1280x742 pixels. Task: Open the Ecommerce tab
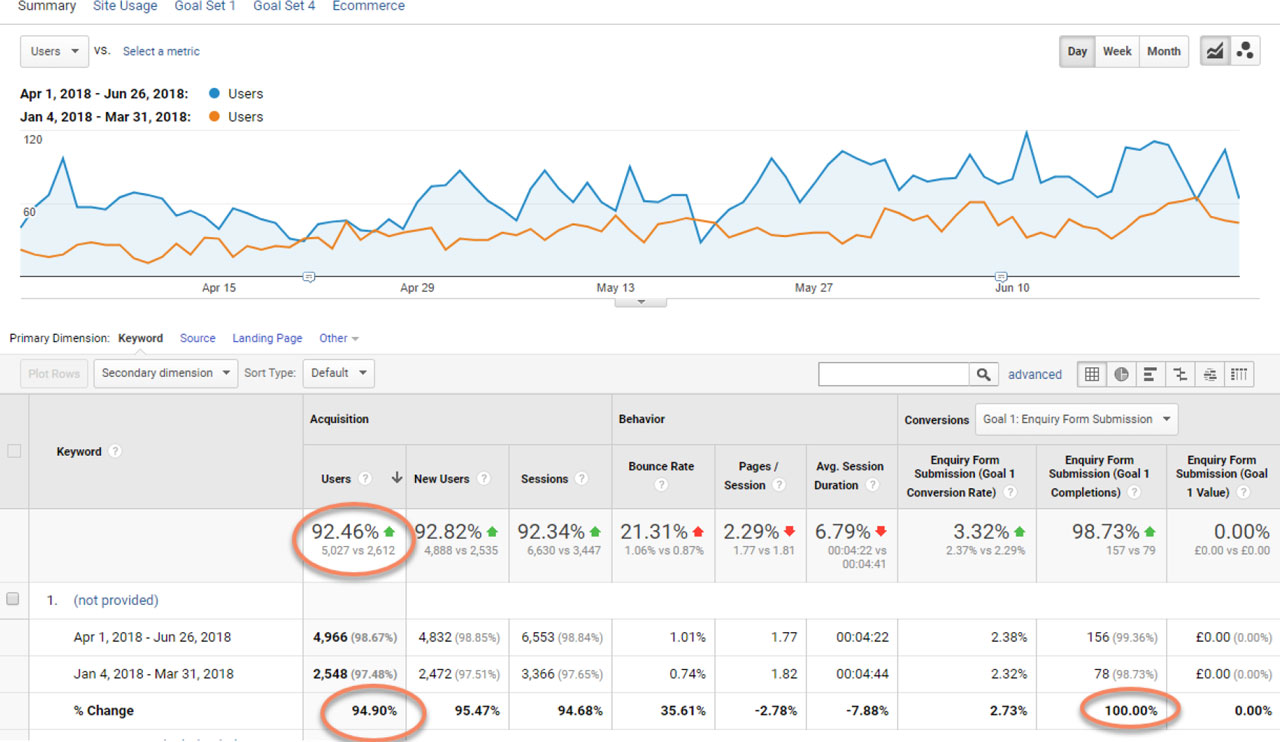tap(368, 7)
